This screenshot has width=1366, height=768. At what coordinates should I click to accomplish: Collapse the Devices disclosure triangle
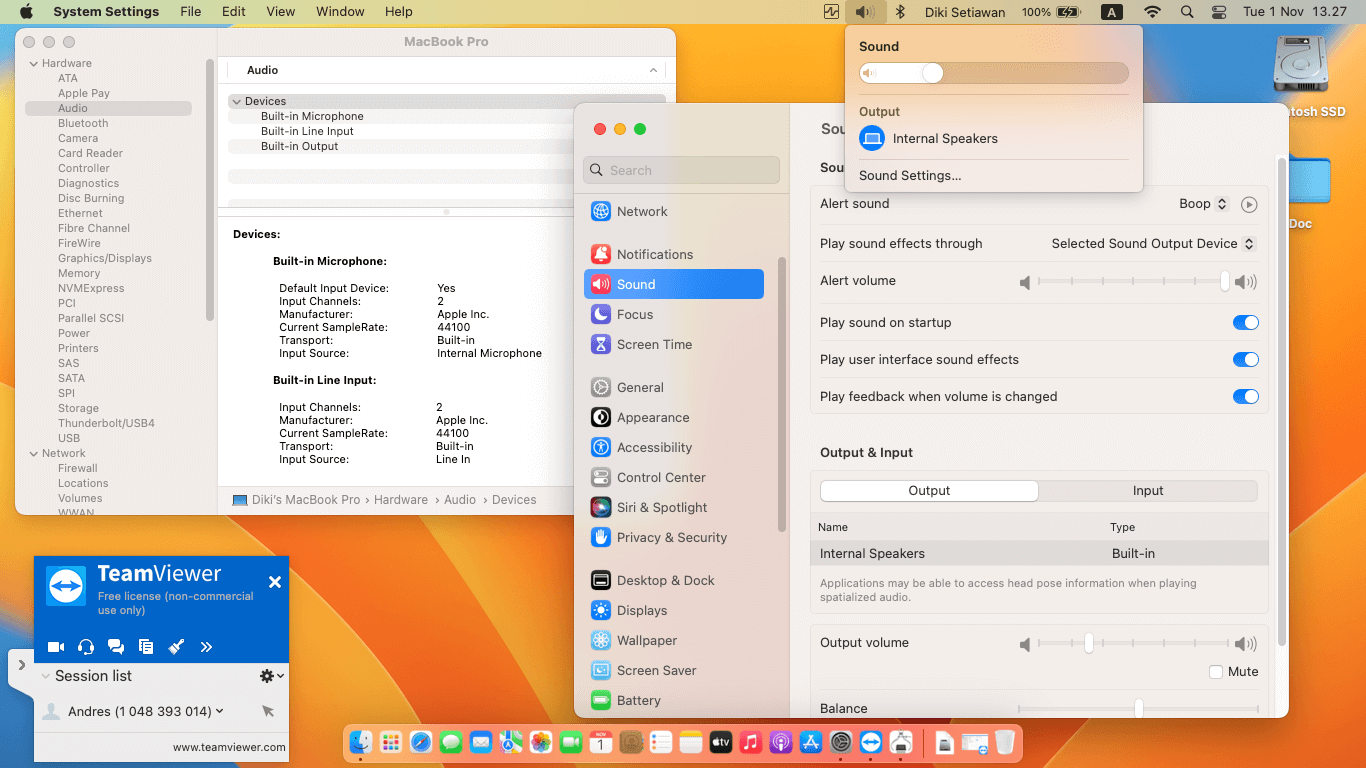(237, 101)
